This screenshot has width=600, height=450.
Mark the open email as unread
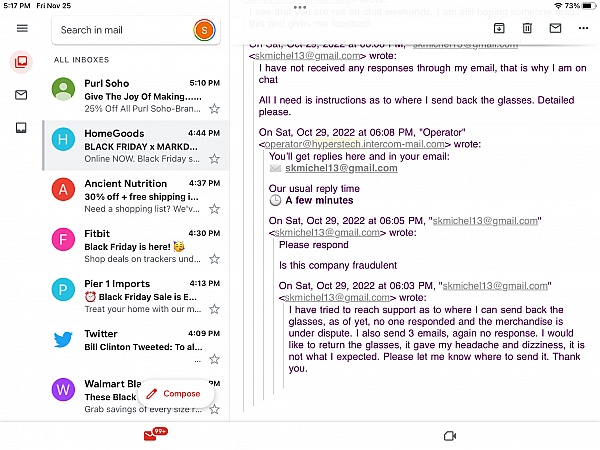pyautogui.click(x=555, y=28)
